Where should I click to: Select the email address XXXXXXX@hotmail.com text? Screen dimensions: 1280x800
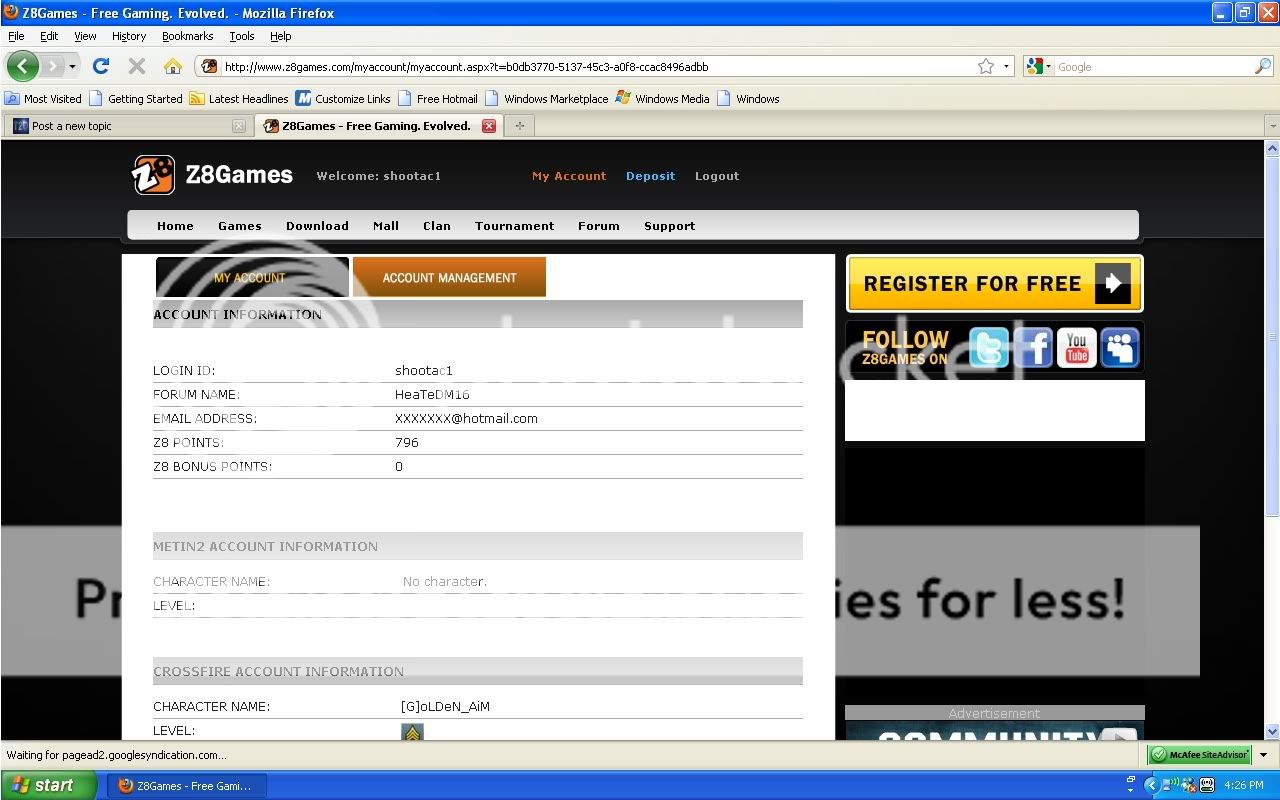tap(466, 418)
